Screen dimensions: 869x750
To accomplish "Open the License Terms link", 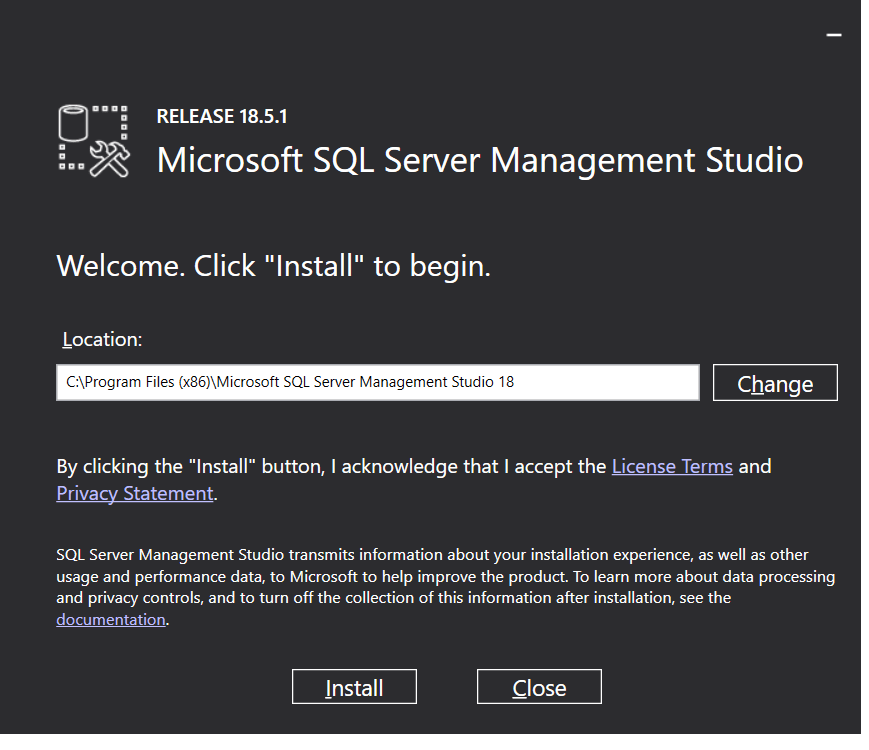I will pyautogui.click(x=672, y=466).
